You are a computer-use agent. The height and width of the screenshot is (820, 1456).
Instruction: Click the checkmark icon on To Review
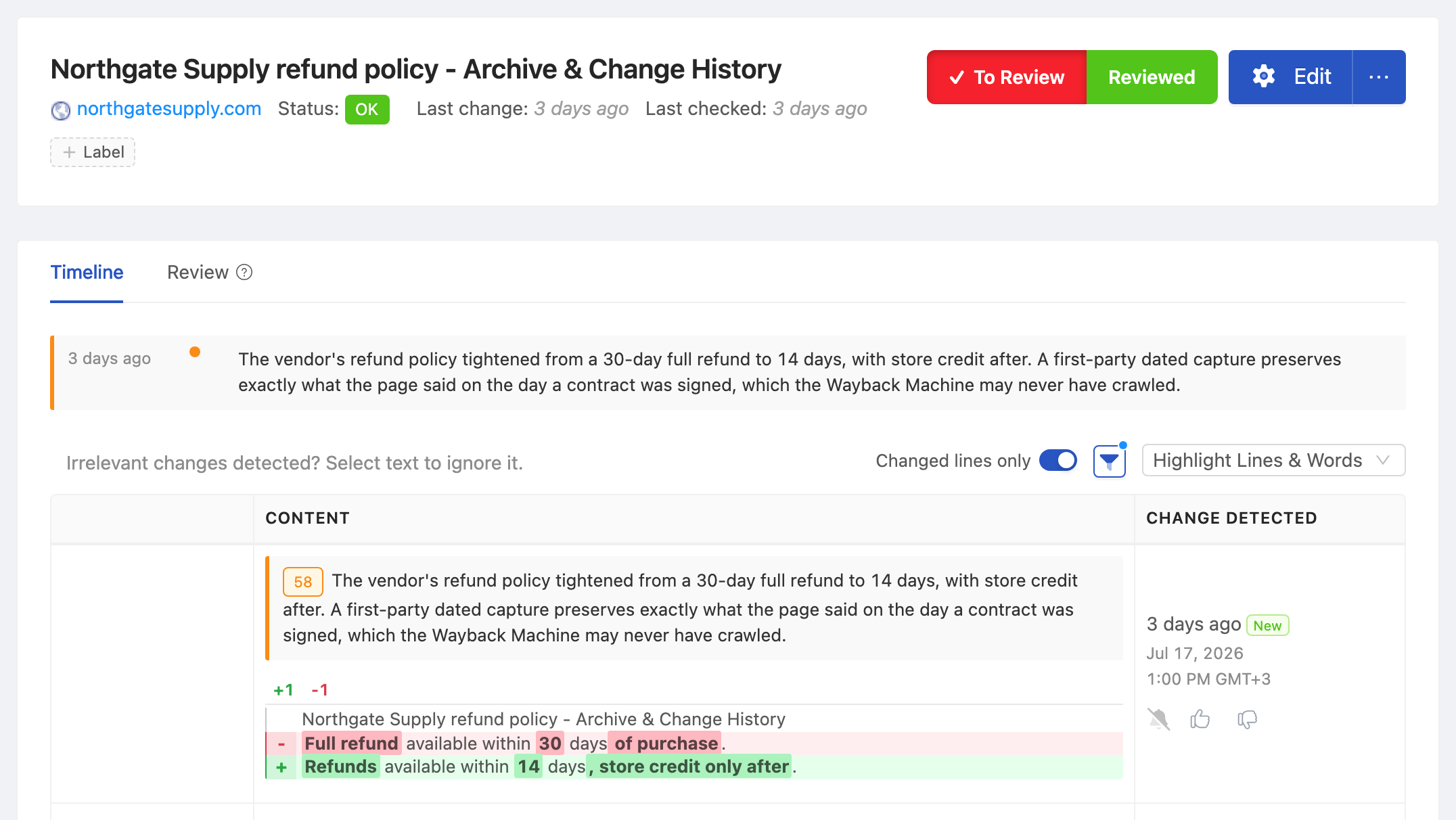click(x=957, y=78)
